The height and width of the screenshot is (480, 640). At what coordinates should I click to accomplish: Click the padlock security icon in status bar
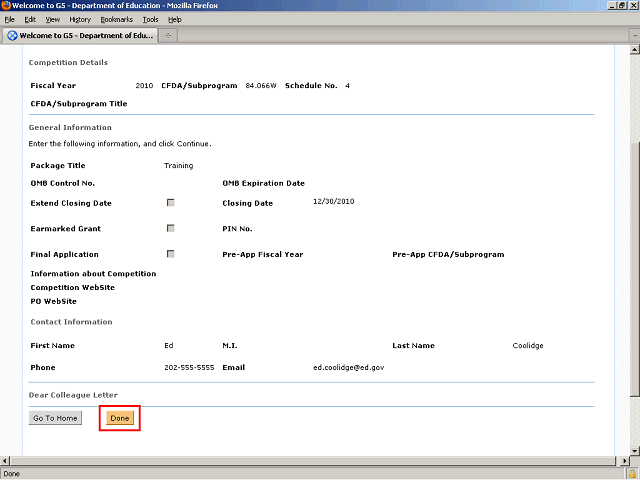point(632,473)
